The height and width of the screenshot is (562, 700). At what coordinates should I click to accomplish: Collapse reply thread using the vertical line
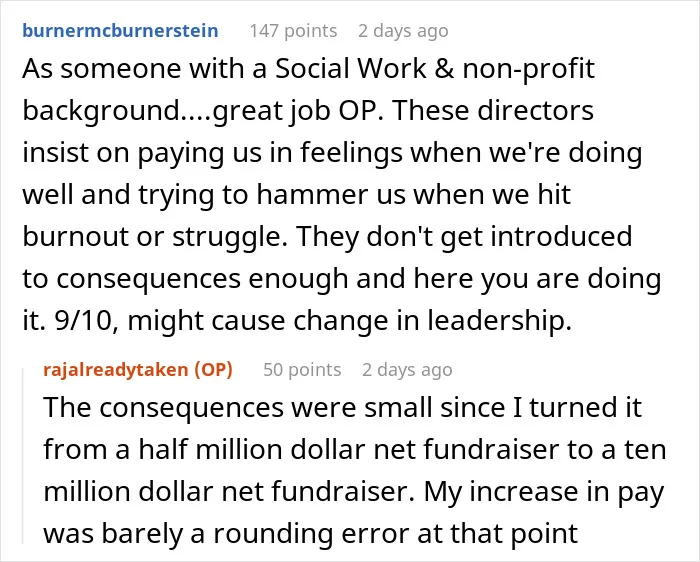(x=24, y=455)
